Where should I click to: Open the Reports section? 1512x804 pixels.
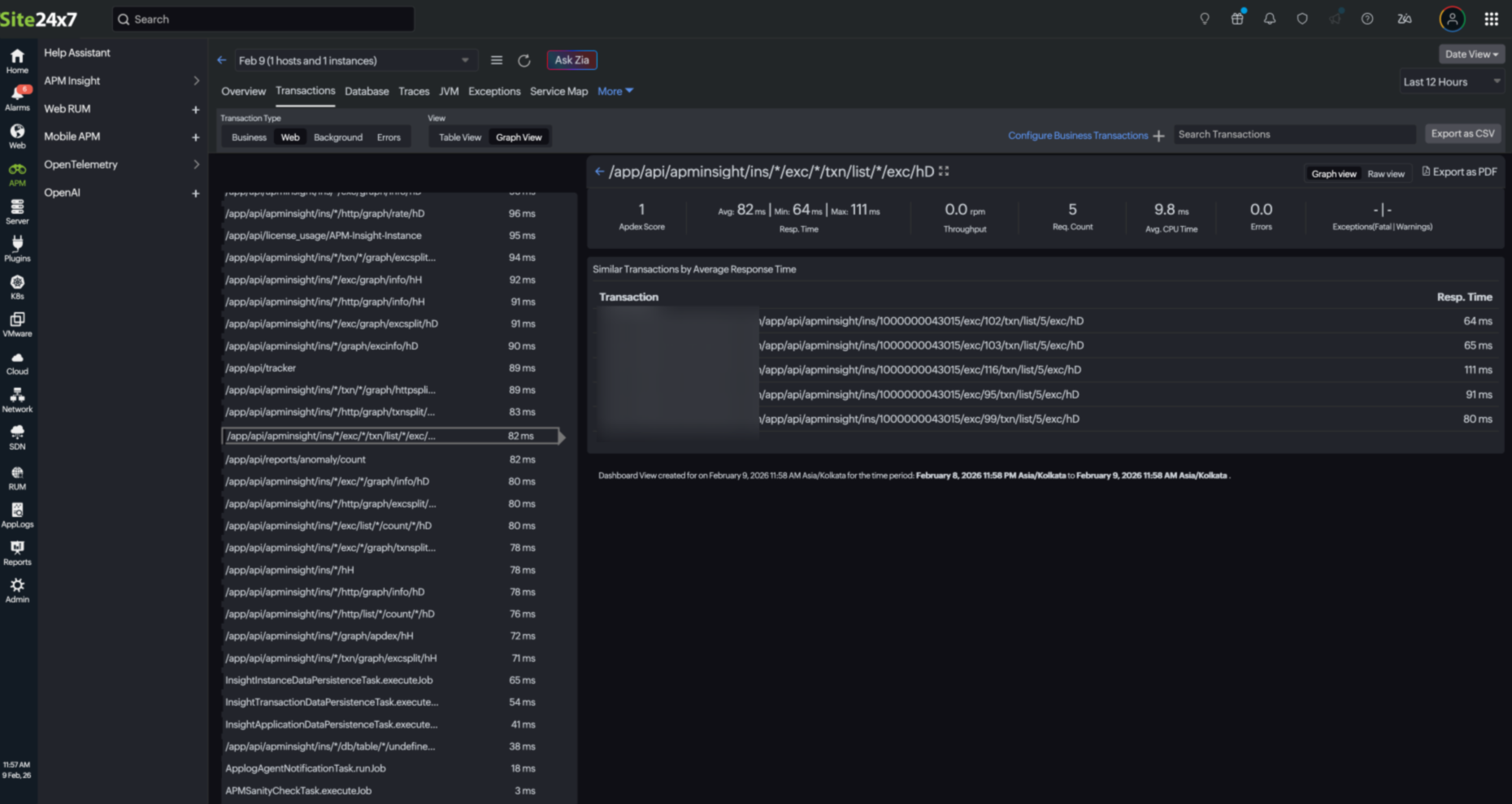click(17, 550)
